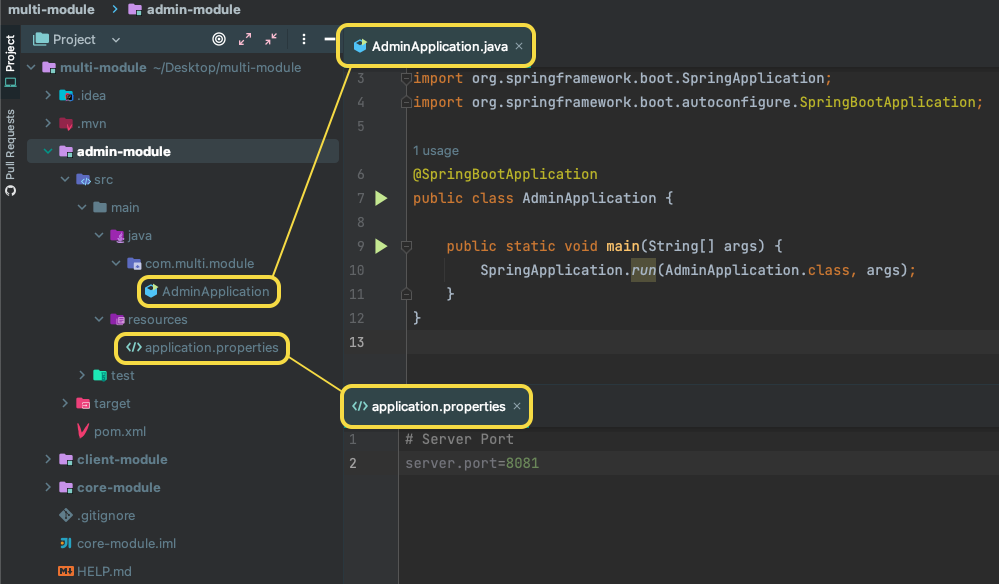999x584 pixels.
Task: Click the method end fold marker line 11
Action: (x=406, y=294)
